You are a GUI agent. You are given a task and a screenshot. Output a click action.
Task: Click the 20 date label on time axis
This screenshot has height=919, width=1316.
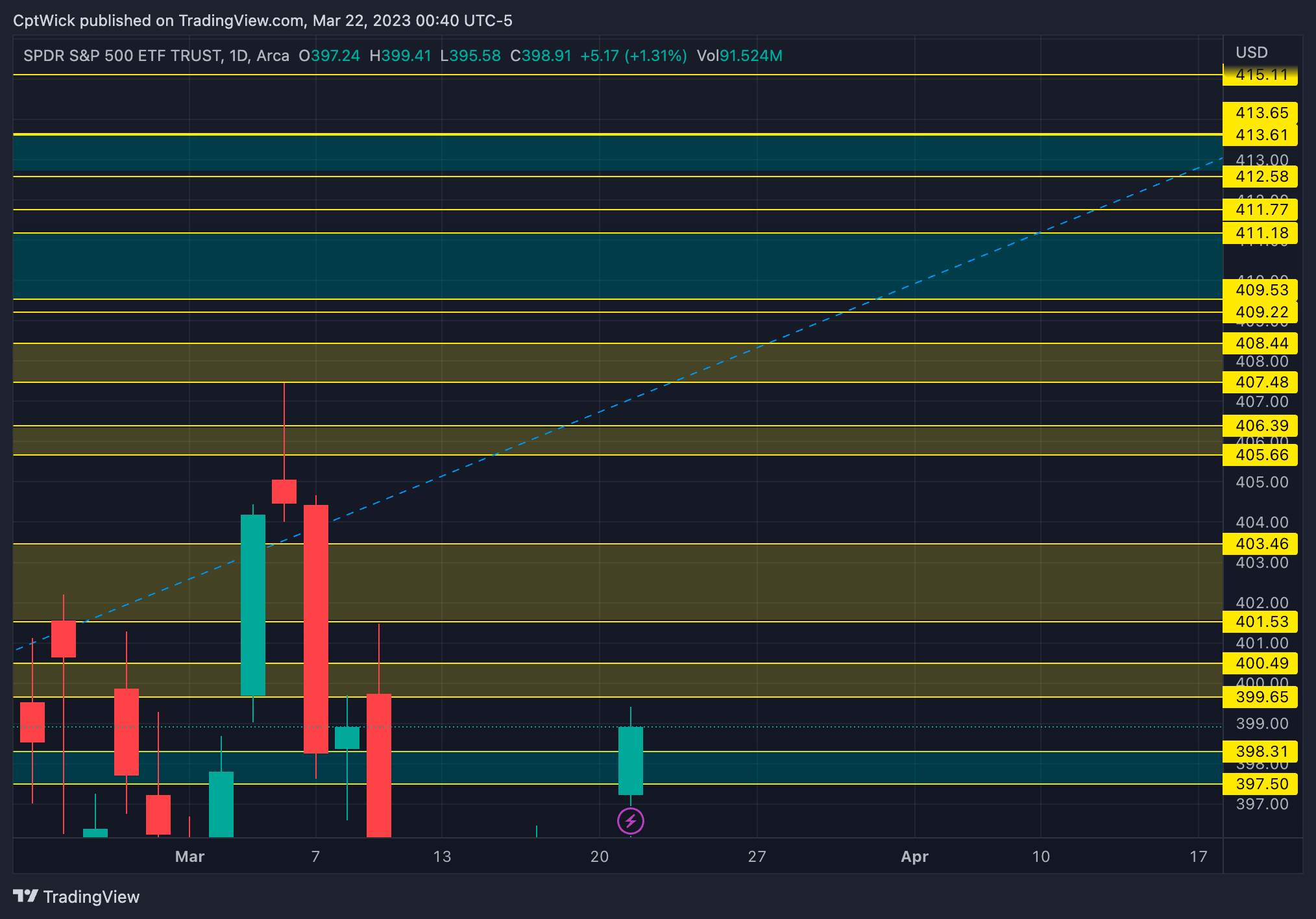600,857
